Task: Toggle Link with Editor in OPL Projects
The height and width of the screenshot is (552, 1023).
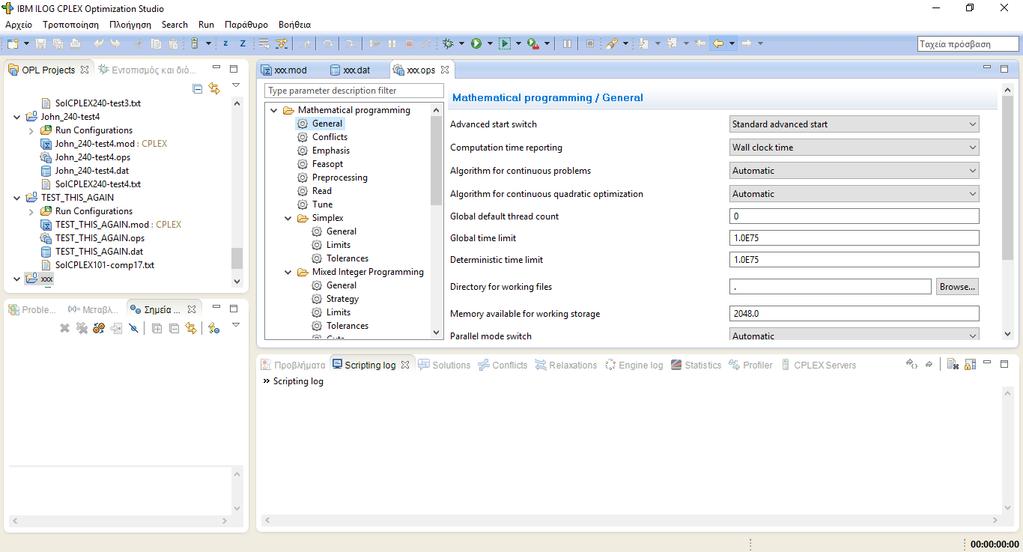Action: click(214, 89)
